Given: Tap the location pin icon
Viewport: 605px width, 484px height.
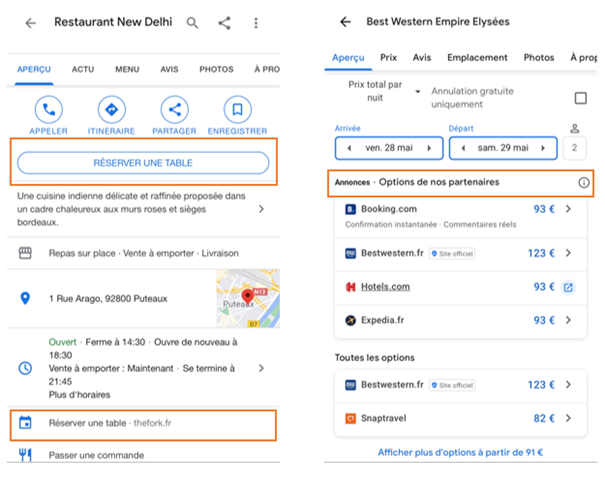Looking at the screenshot, I should pyautogui.click(x=25, y=298).
